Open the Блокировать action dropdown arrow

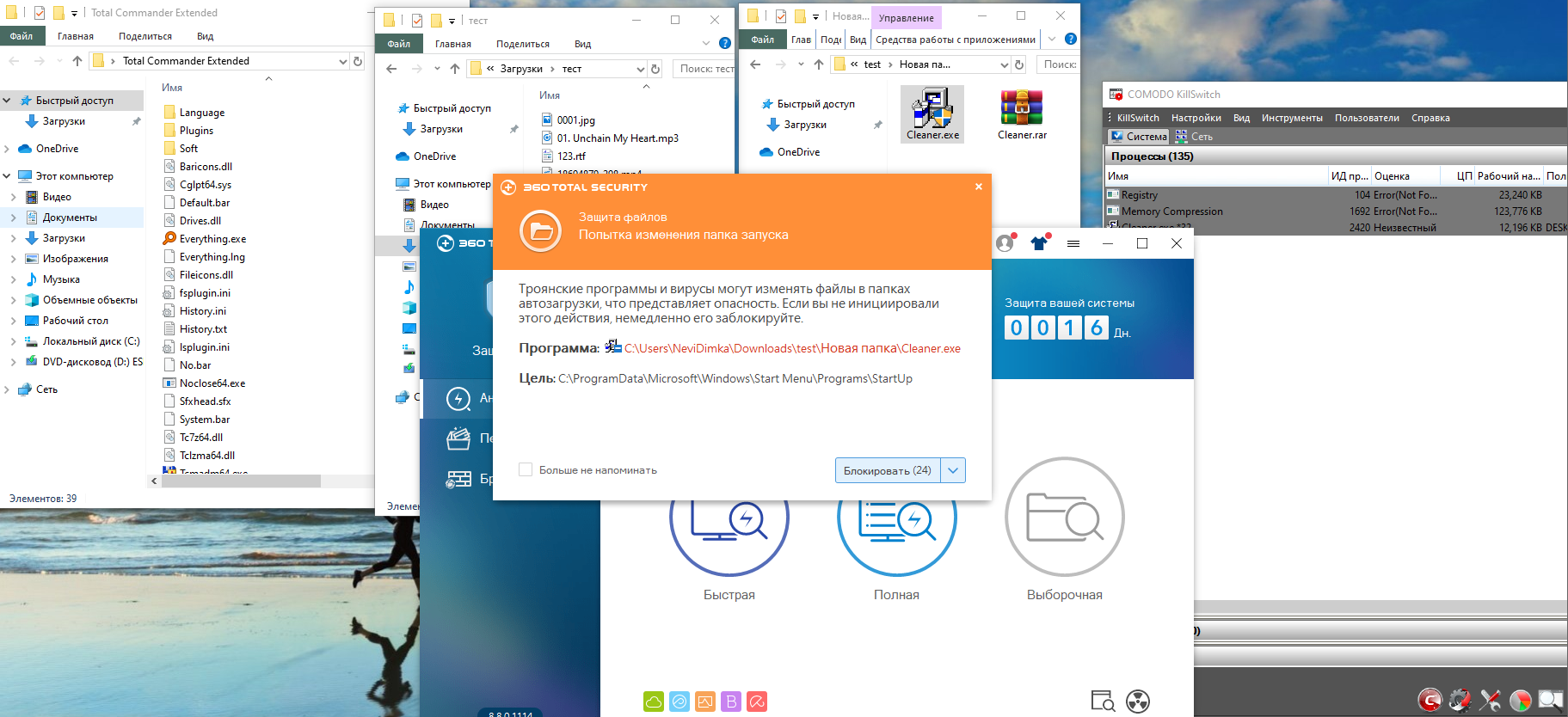tap(953, 470)
